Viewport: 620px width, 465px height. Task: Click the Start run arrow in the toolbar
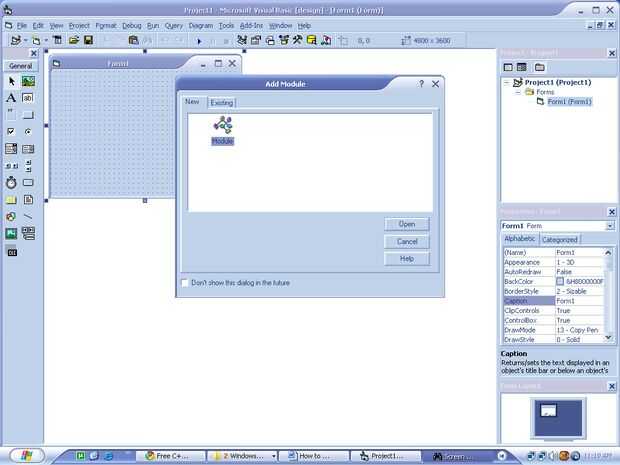199,41
